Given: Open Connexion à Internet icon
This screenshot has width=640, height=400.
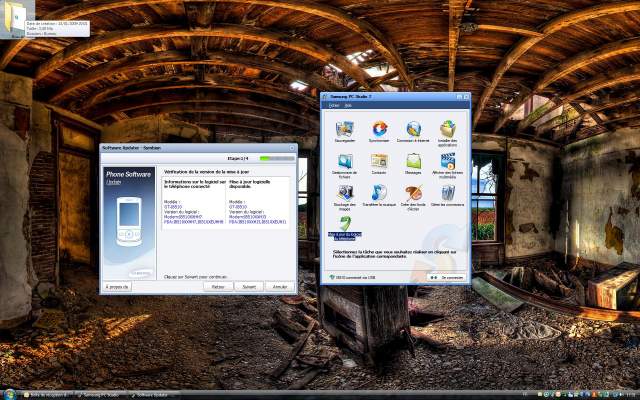Looking at the screenshot, I should 414,129.
